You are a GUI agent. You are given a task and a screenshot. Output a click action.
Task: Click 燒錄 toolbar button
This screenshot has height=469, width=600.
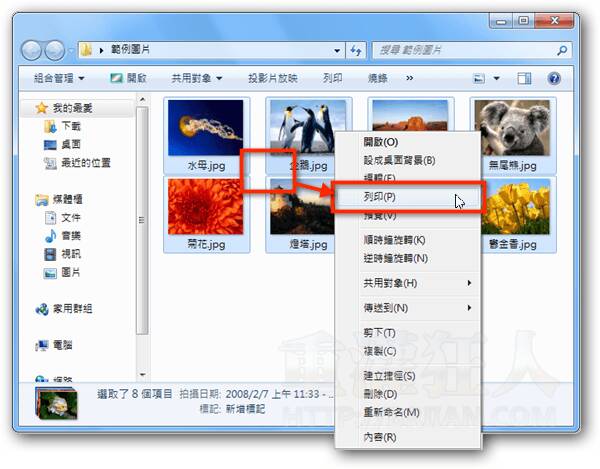tap(377, 78)
